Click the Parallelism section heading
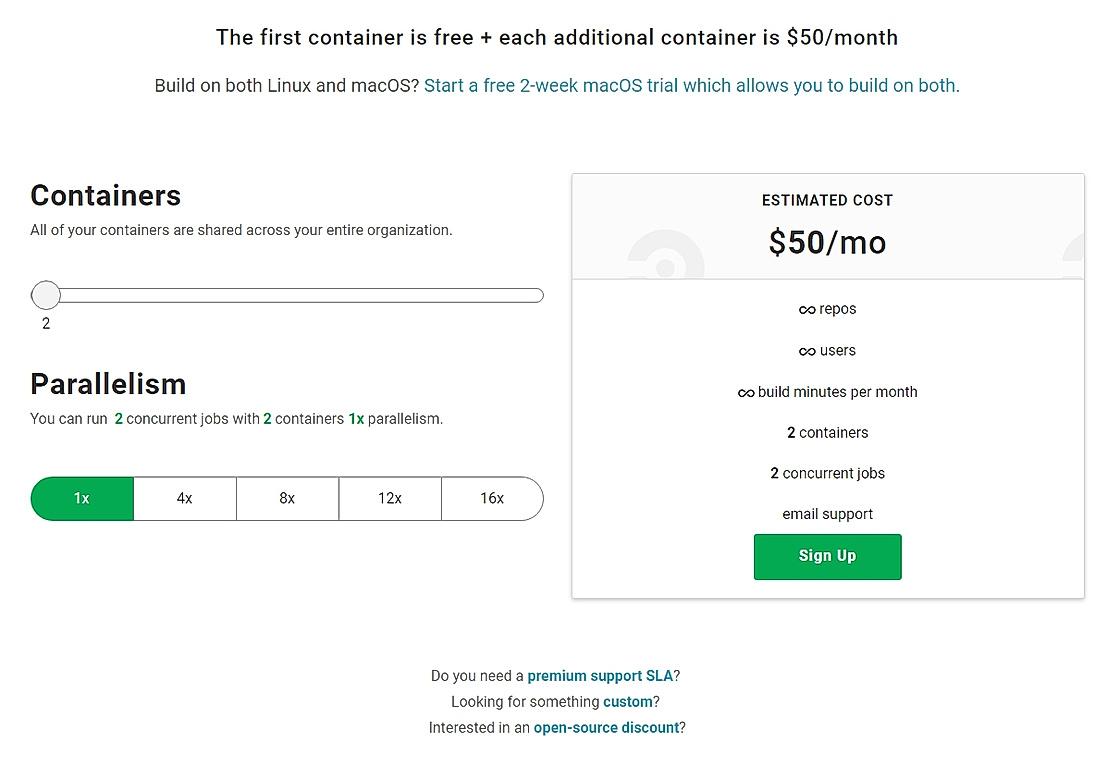The width and height of the screenshot is (1108, 757). [x=108, y=384]
